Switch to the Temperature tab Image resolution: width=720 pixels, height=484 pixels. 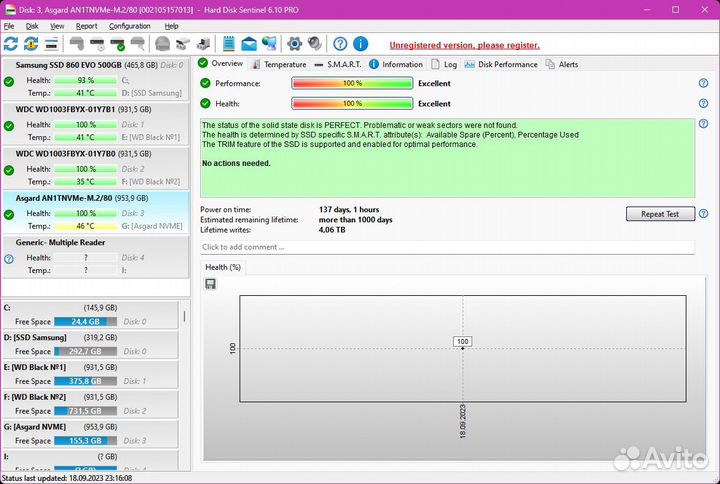click(x=279, y=64)
